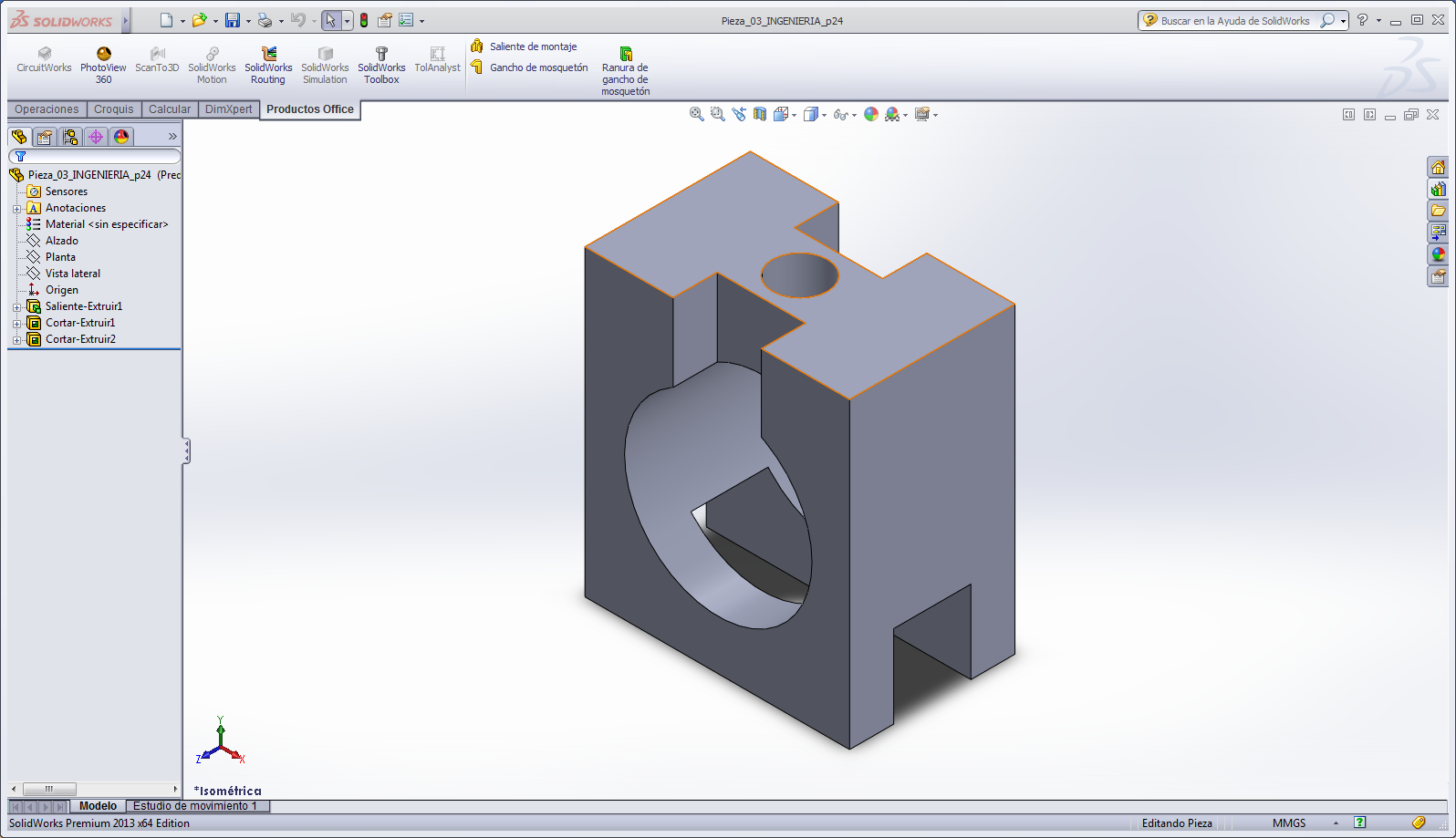The height and width of the screenshot is (838, 1456).
Task: Click the Saliente de montaje button
Action: point(533,47)
